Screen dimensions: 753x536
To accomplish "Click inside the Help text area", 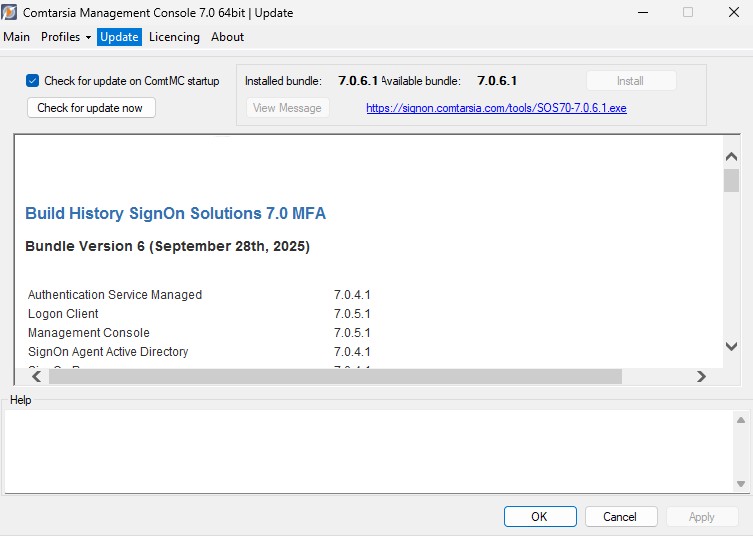I will point(369,451).
